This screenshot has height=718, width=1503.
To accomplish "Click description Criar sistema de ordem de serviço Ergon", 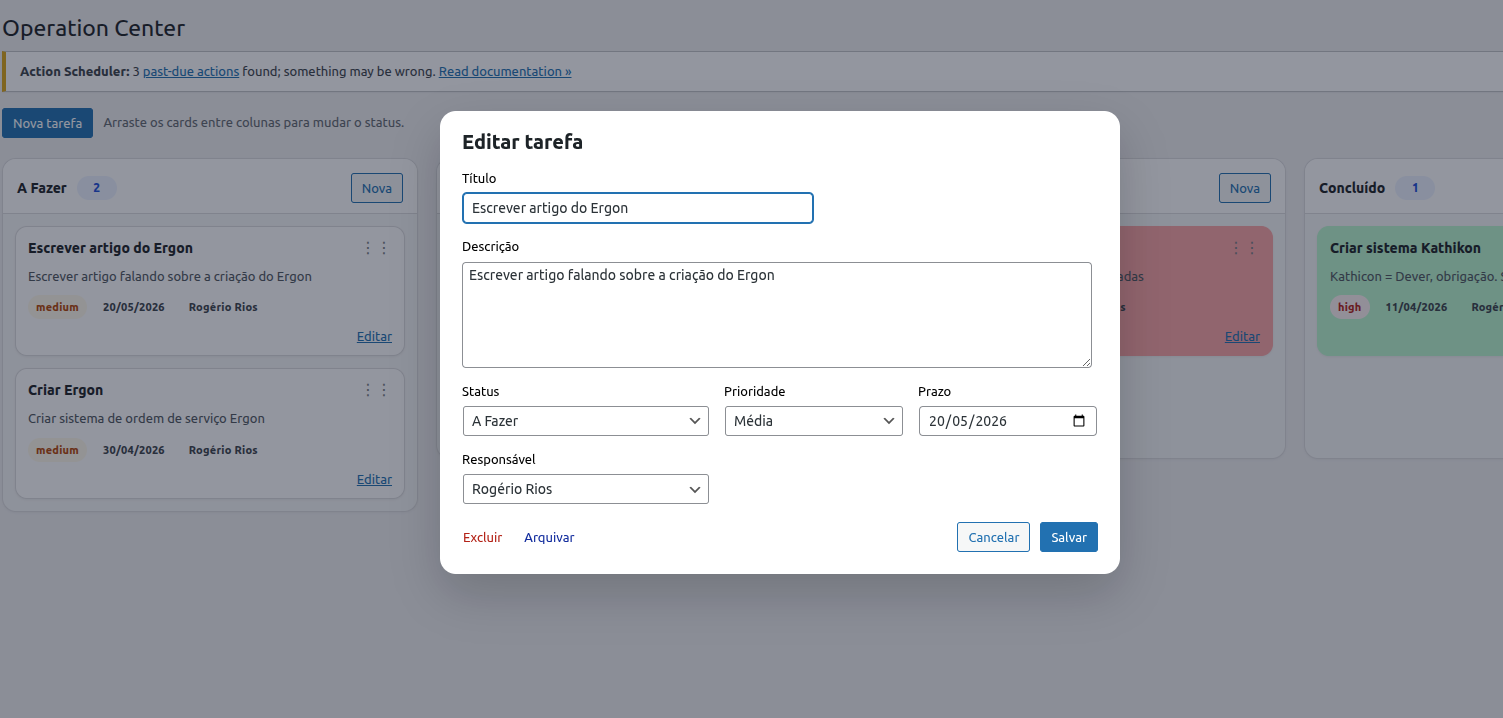I will (146, 419).
